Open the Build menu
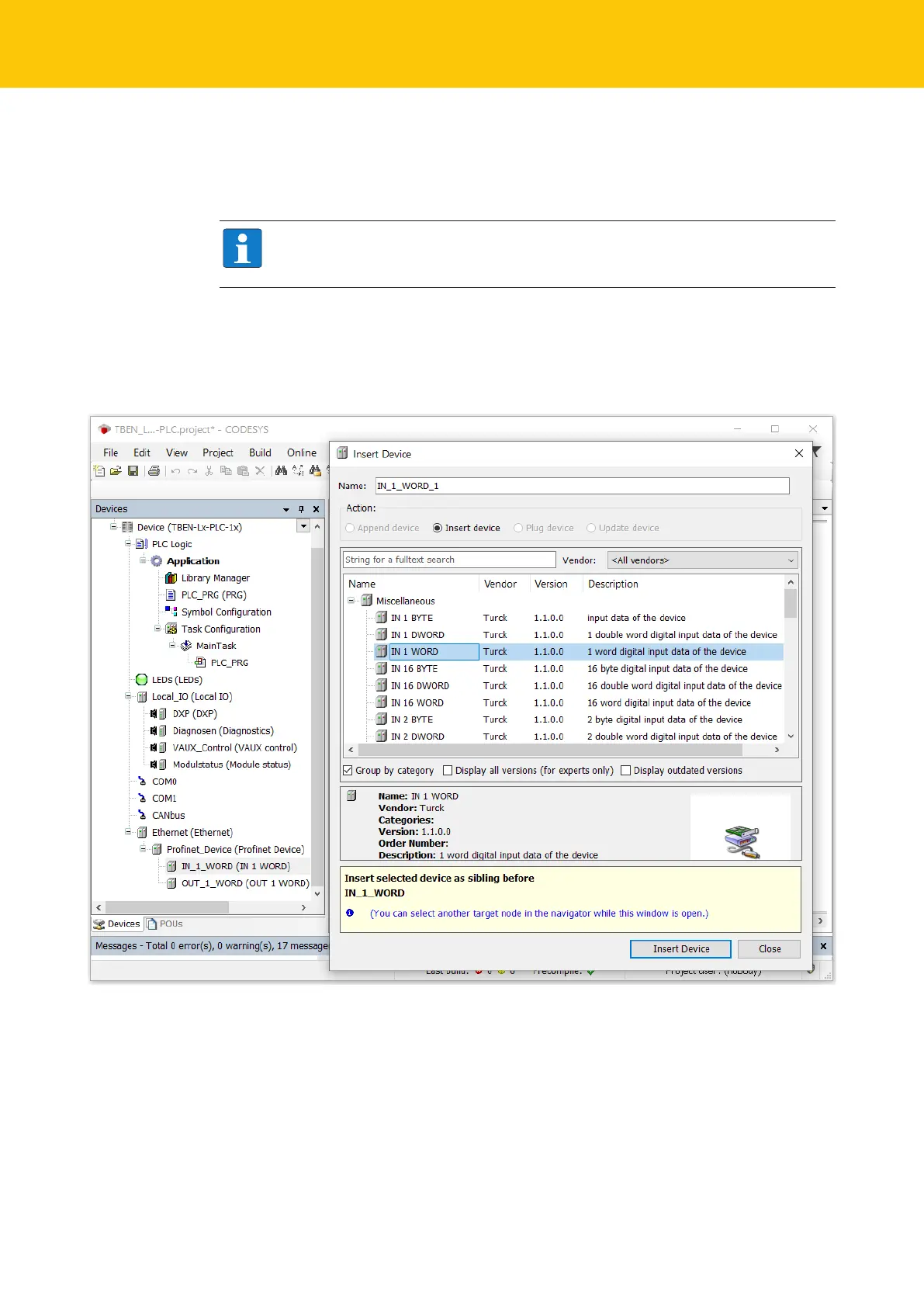The image size is (924, 1307). [260, 452]
